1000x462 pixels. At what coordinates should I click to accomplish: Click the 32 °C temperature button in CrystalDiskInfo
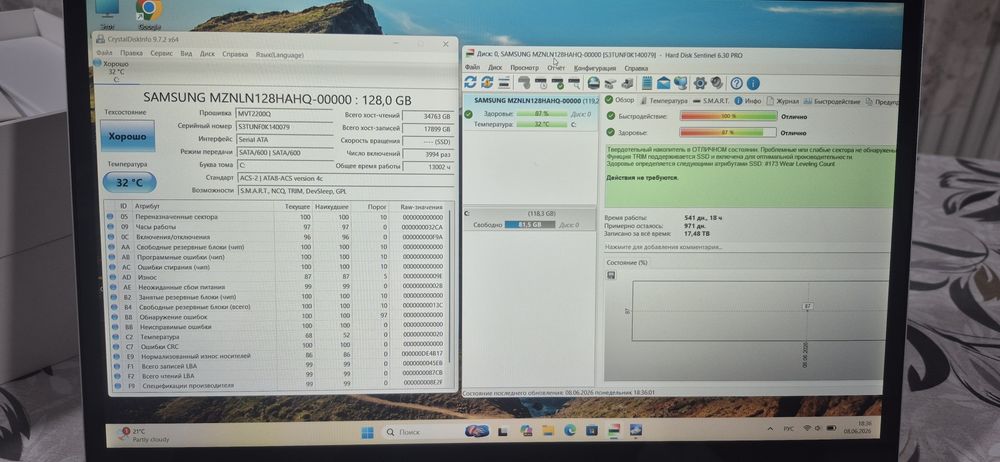click(129, 183)
